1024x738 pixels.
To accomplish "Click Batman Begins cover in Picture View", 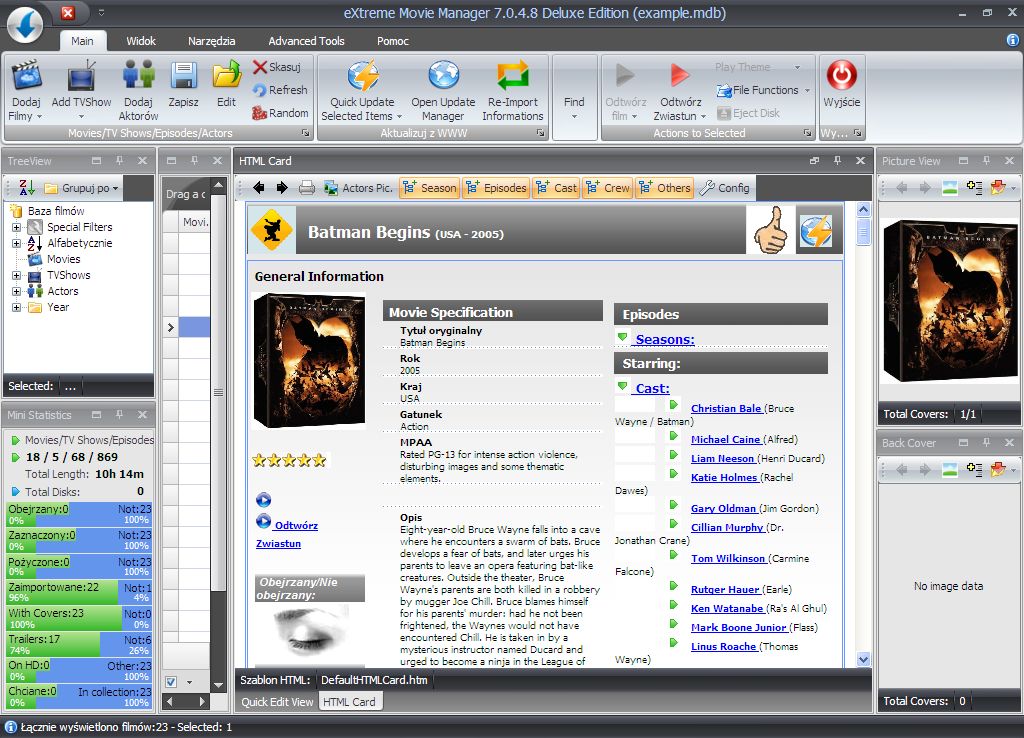I will tap(950, 300).
